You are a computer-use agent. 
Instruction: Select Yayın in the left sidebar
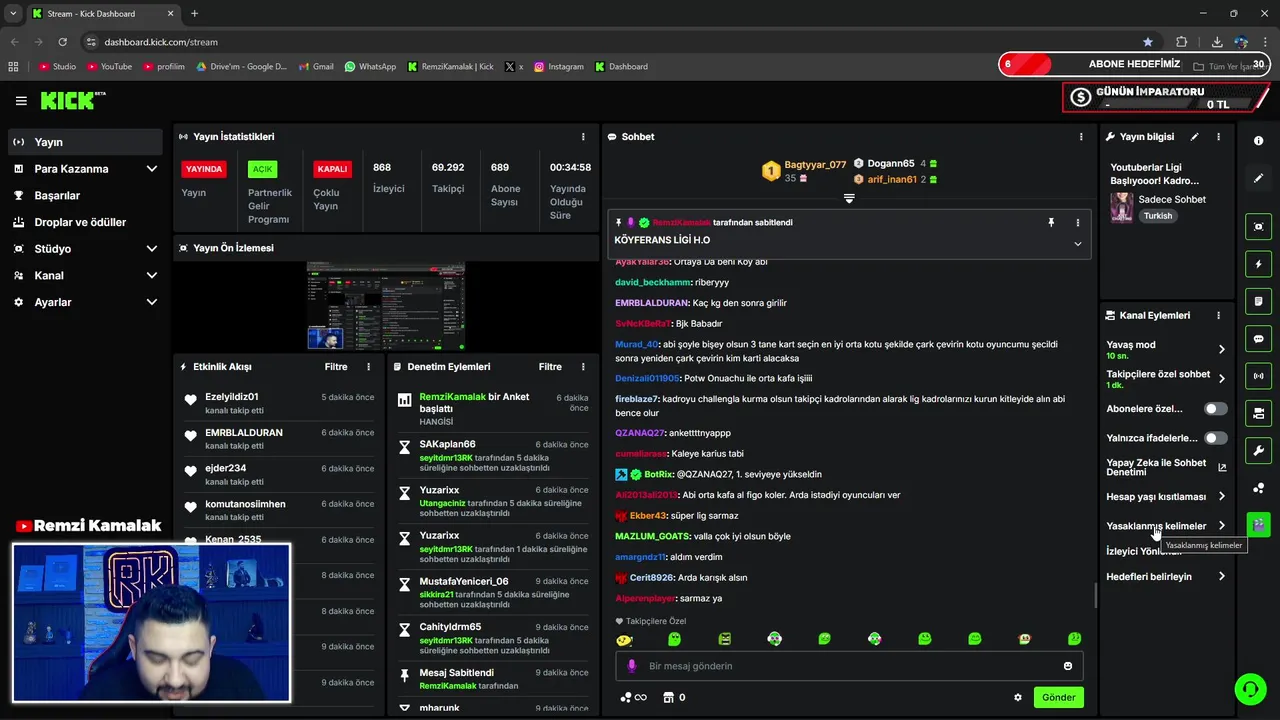[x=85, y=142]
